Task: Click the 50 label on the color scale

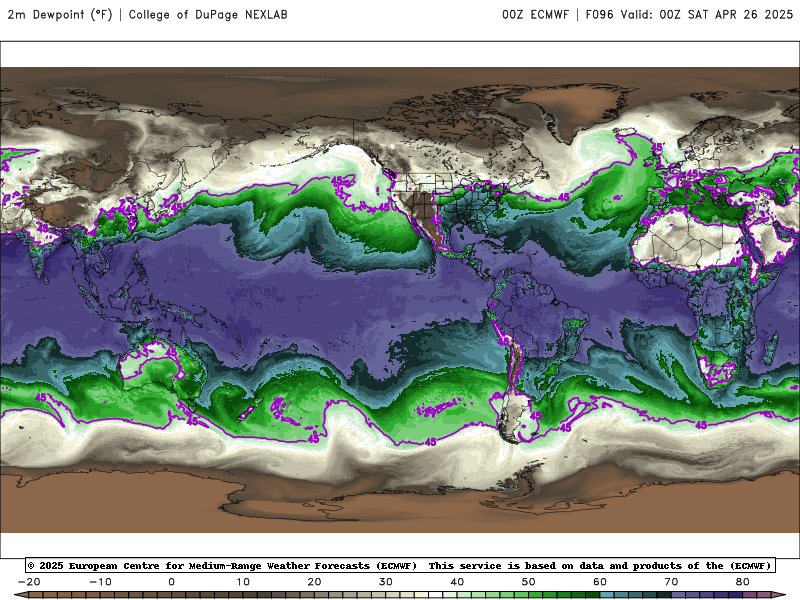Action: [529, 582]
